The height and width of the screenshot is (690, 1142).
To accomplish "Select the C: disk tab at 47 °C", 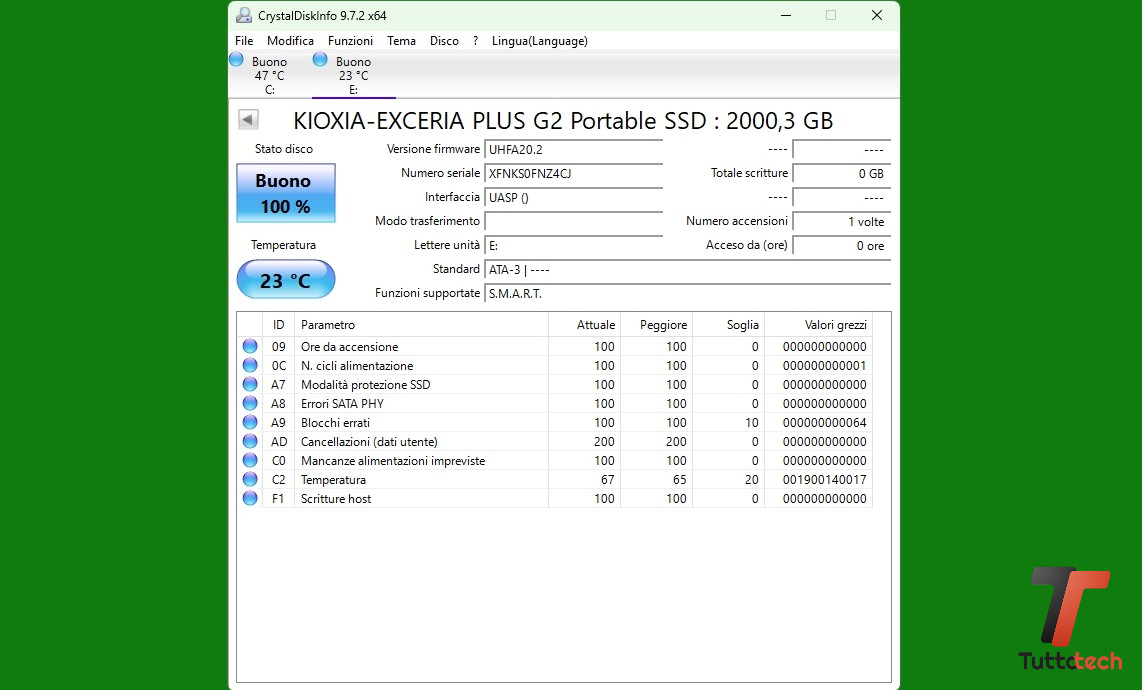I will point(269,75).
